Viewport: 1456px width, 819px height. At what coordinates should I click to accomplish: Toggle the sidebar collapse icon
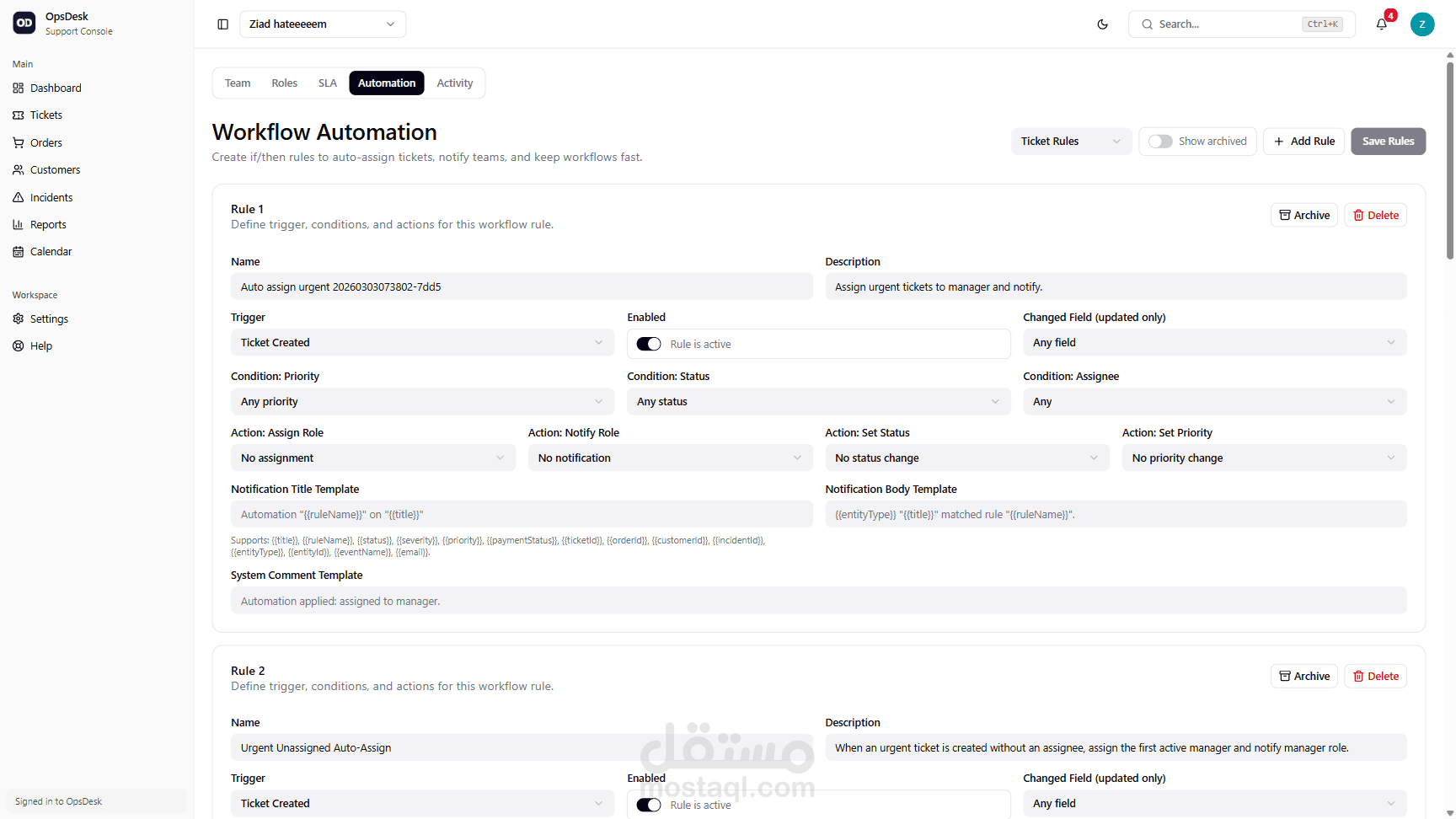coord(222,24)
